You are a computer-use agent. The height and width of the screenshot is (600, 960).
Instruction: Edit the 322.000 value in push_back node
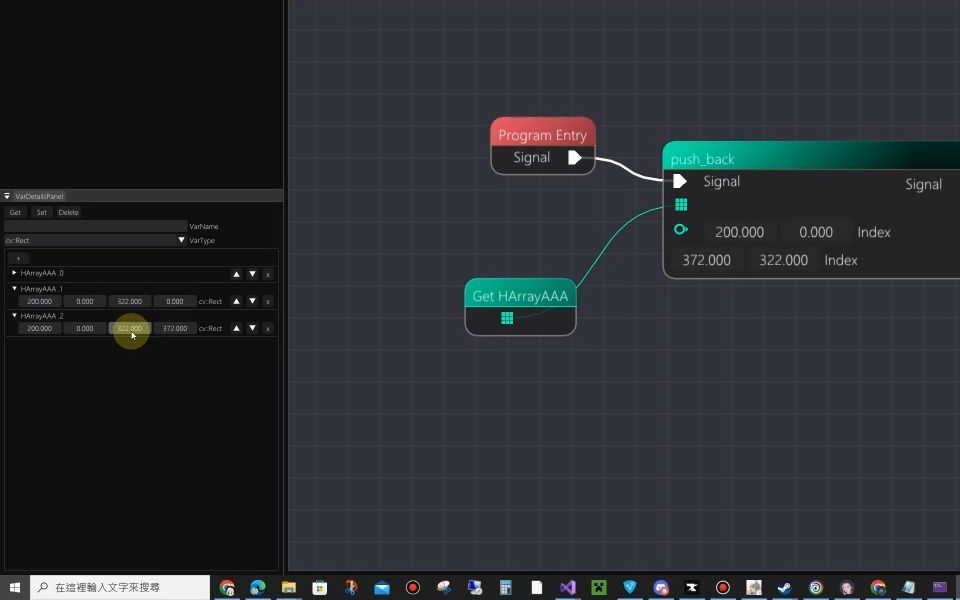click(x=784, y=260)
